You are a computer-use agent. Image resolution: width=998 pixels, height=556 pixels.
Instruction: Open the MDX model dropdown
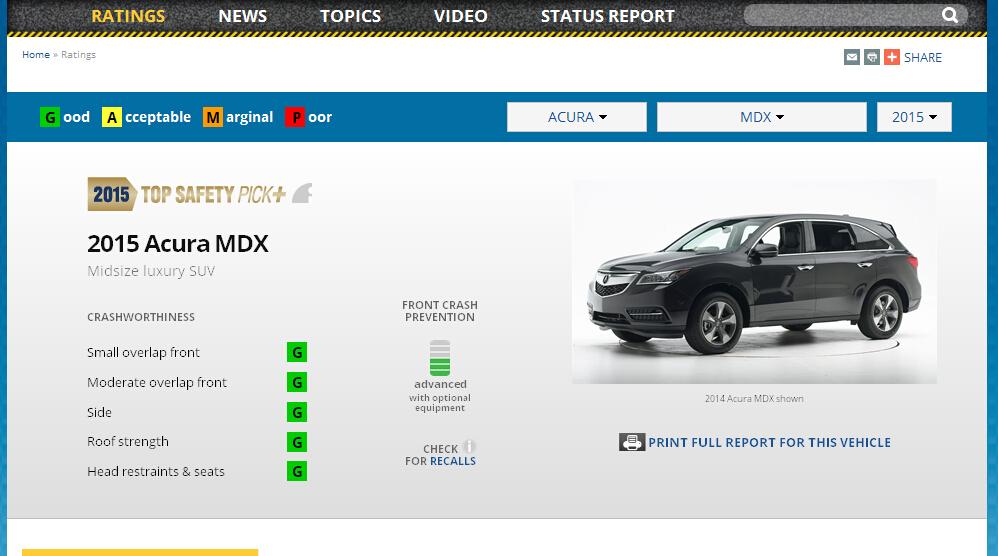(x=761, y=117)
